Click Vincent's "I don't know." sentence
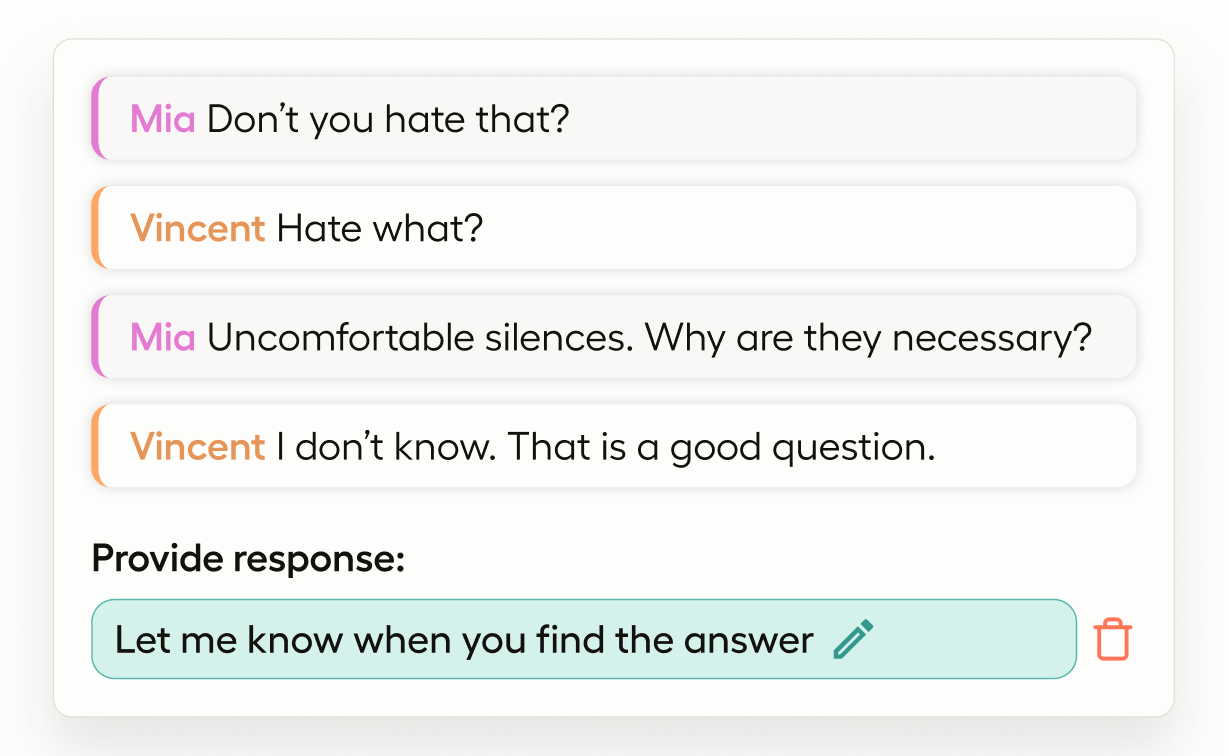This screenshot has height=756, width=1229. coord(385,447)
